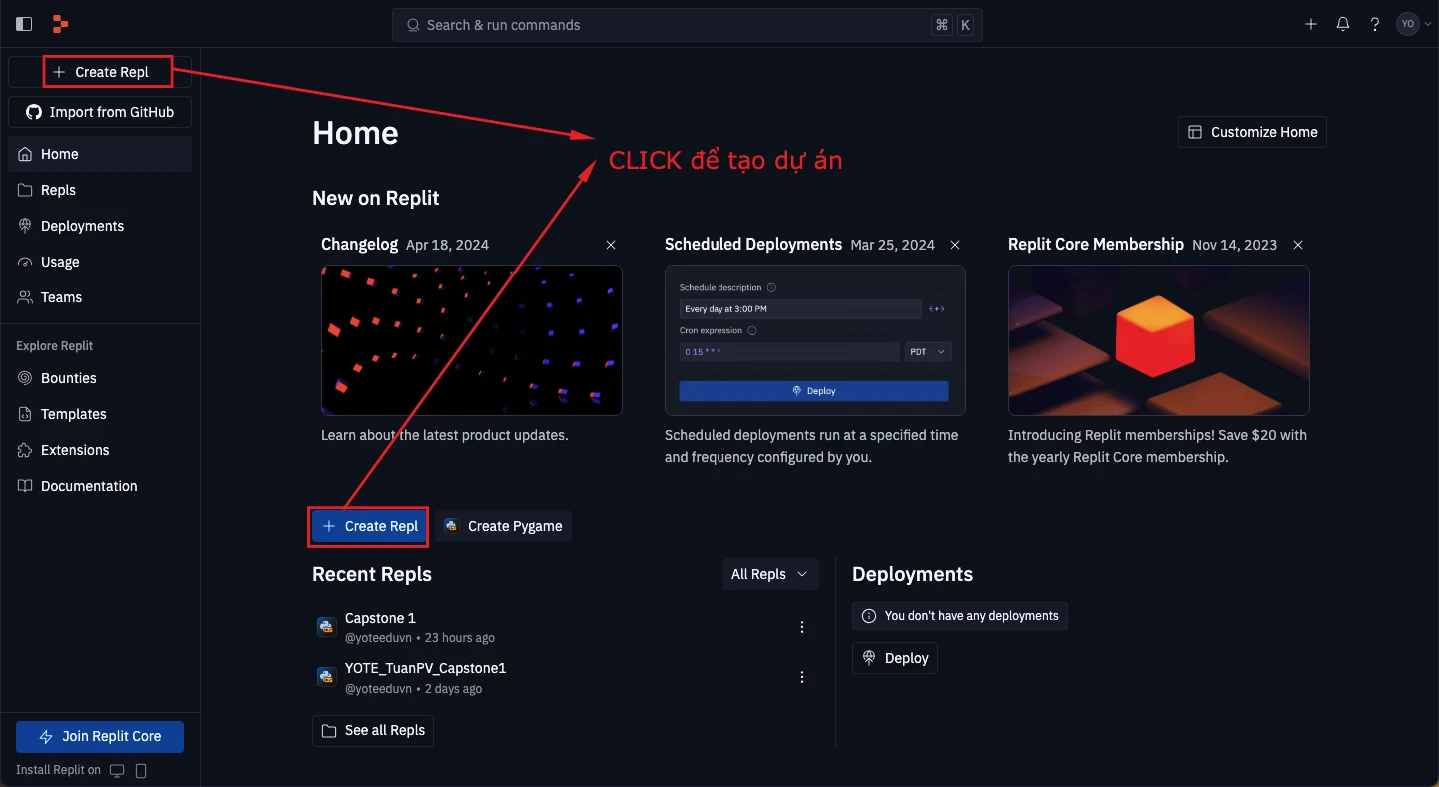Screen dimensions: 1439x787
Task: Open the notifications bell
Action: coord(1343,24)
